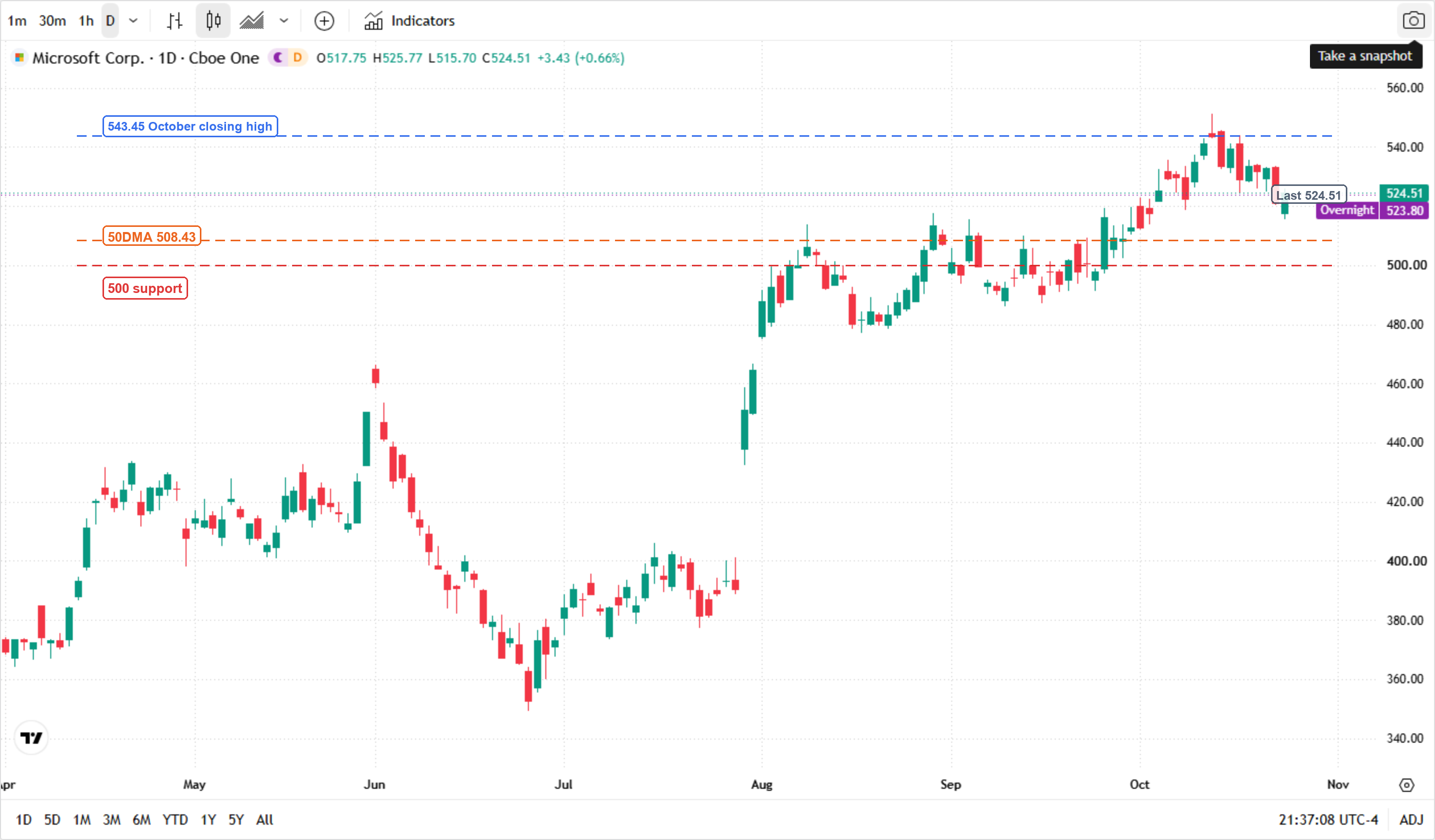Viewport: 1435px width, 840px height.
Task: Select the 500 support label
Action: click(145, 288)
